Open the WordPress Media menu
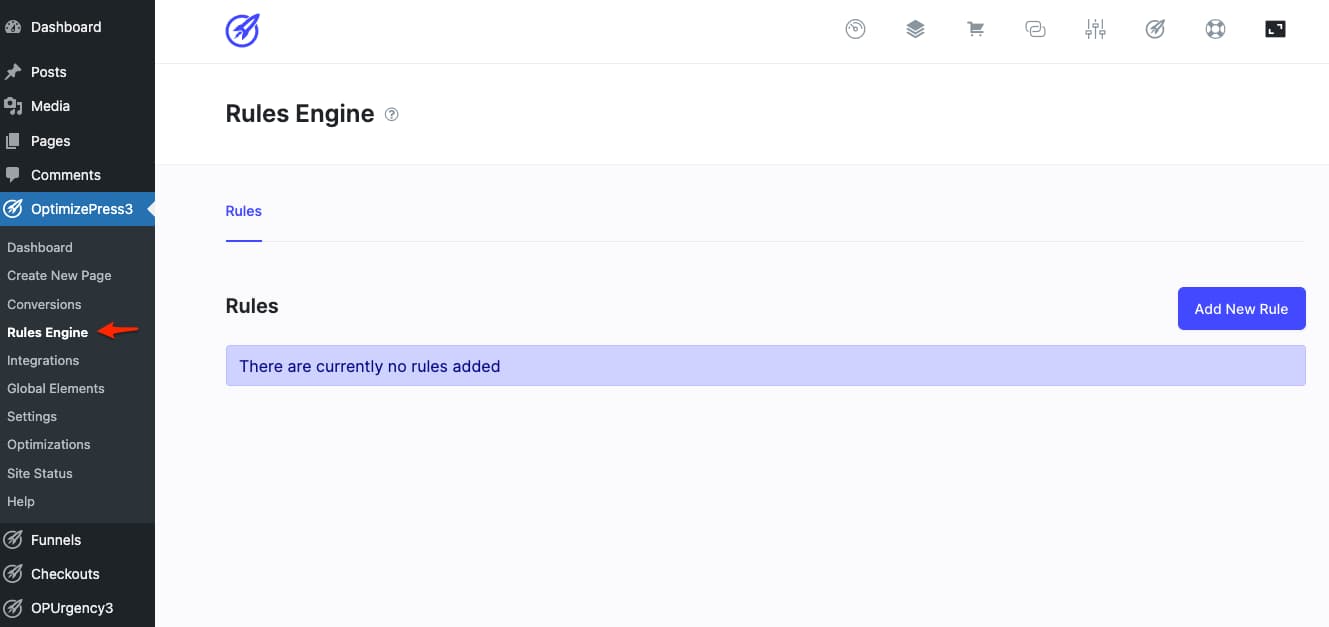Image resolution: width=1329 pixels, height=627 pixels. [x=50, y=106]
